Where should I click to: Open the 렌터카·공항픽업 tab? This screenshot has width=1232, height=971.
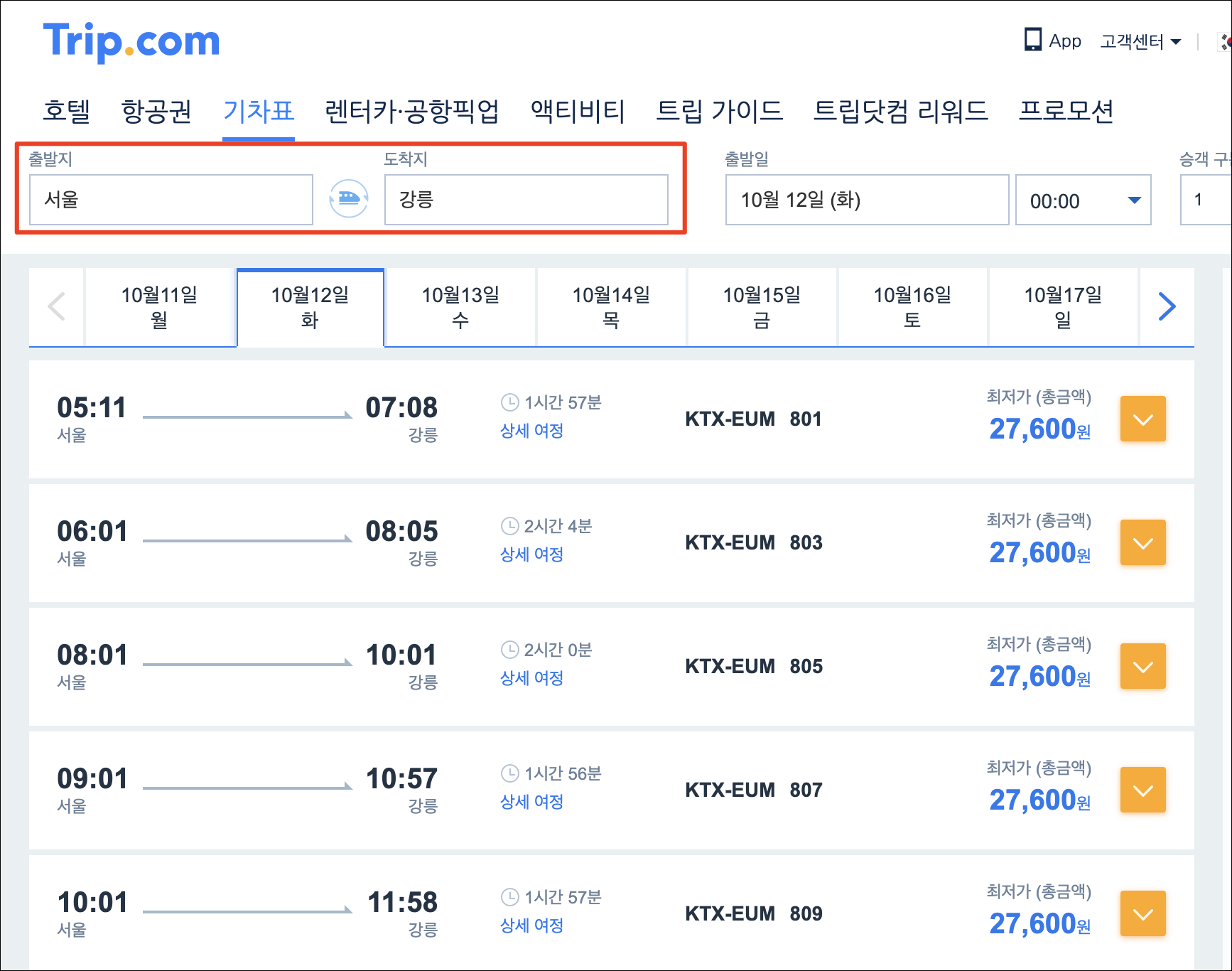point(412,111)
